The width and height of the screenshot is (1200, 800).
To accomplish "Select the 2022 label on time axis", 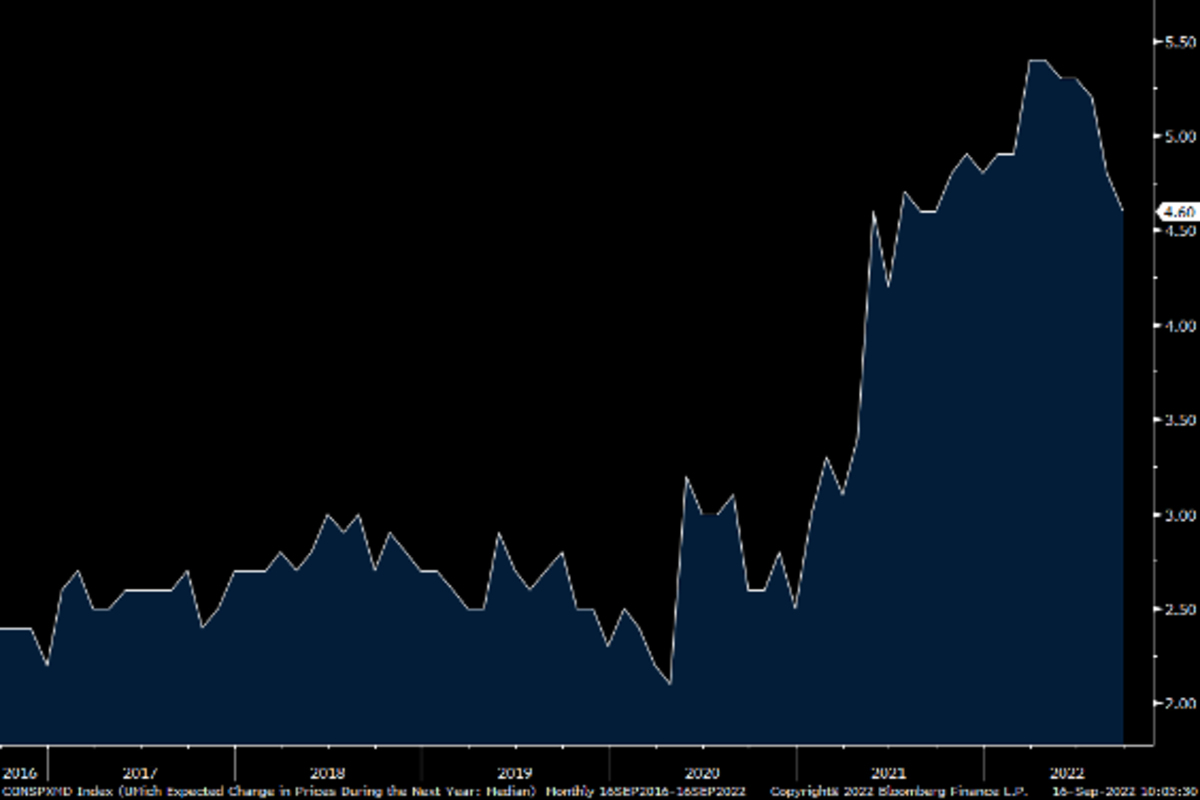I will tap(1068, 773).
